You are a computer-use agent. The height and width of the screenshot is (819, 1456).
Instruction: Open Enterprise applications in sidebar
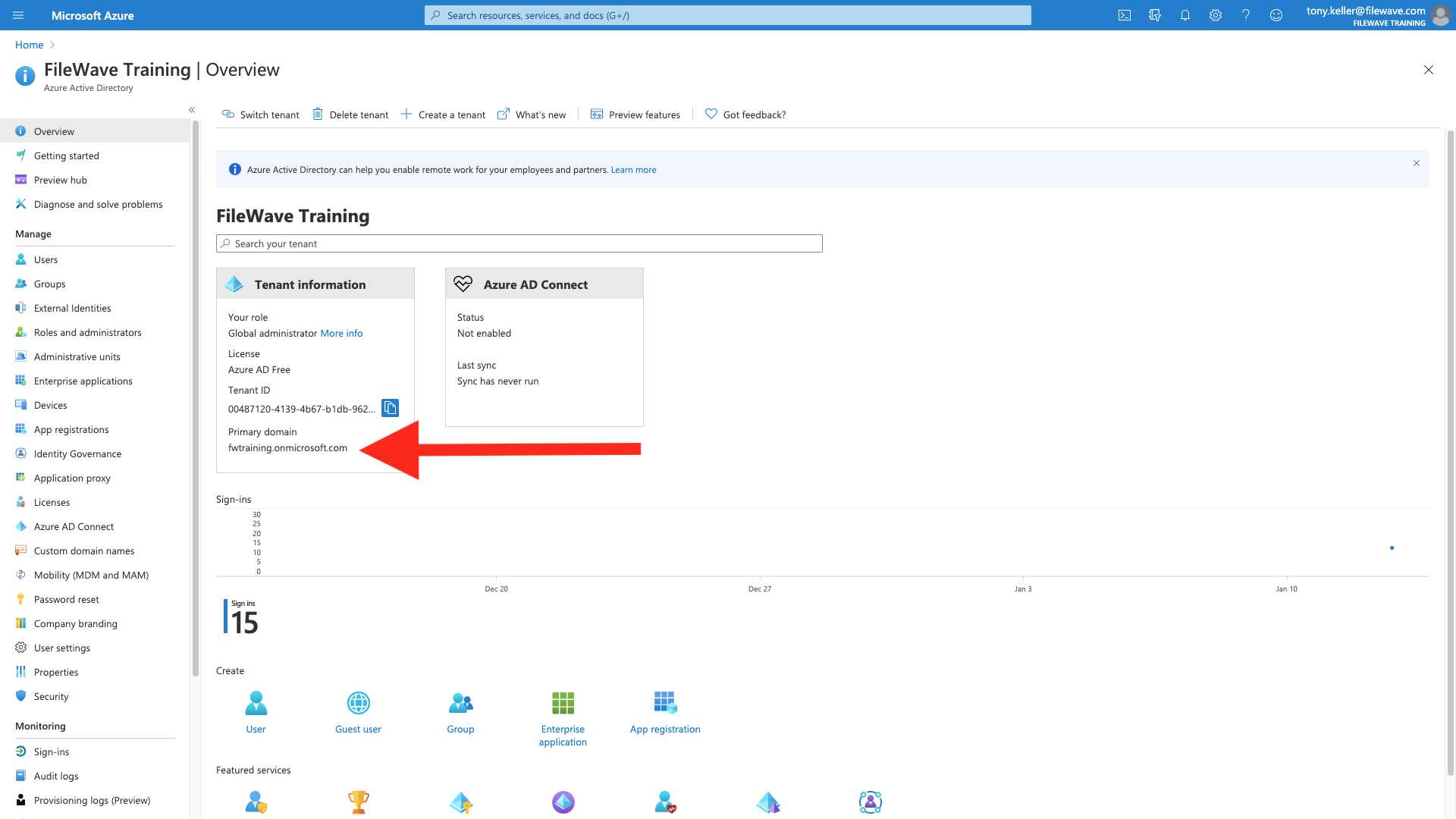[x=95, y=381]
